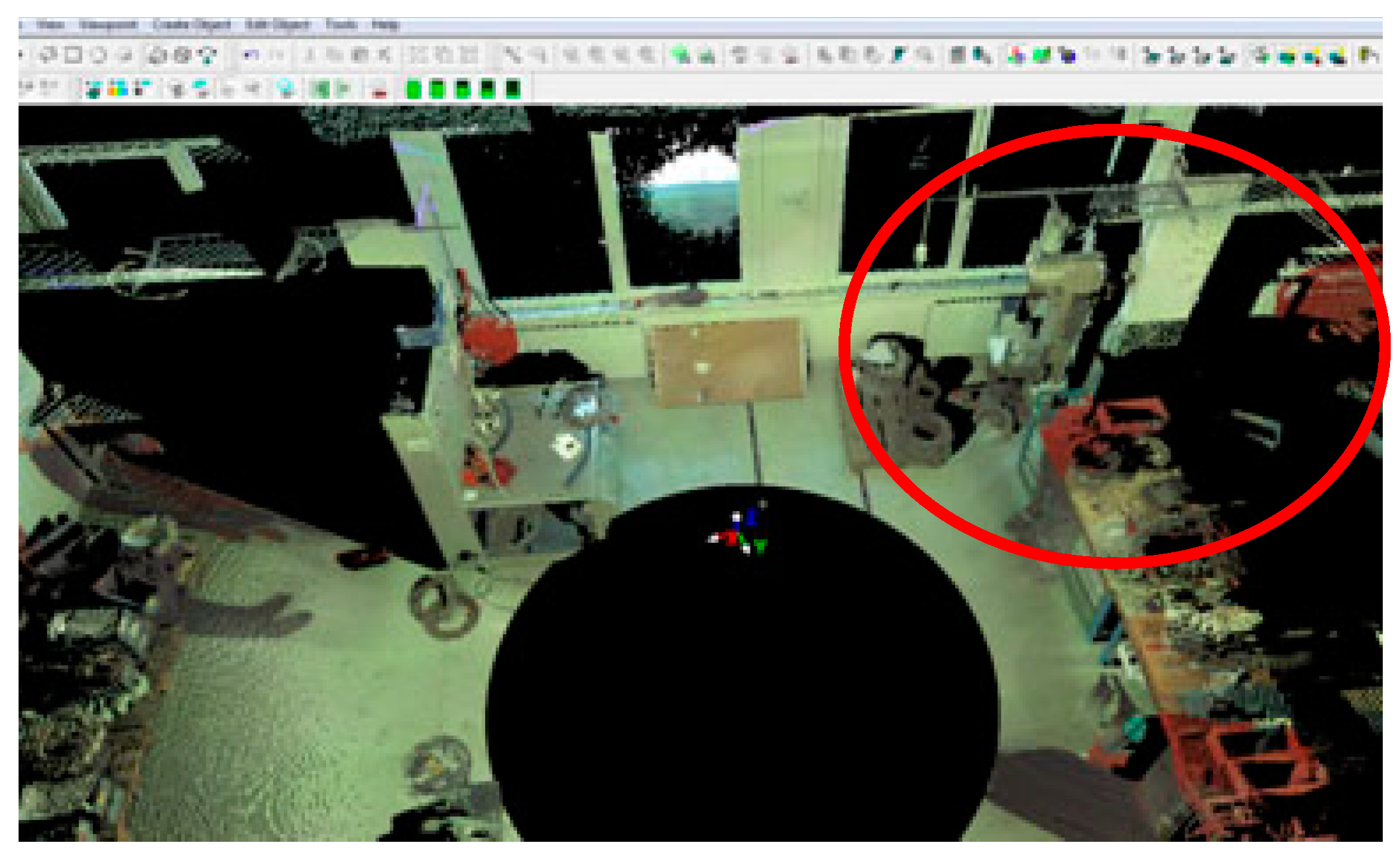
Task: Toggle the first bright green box
Action: tap(414, 89)
